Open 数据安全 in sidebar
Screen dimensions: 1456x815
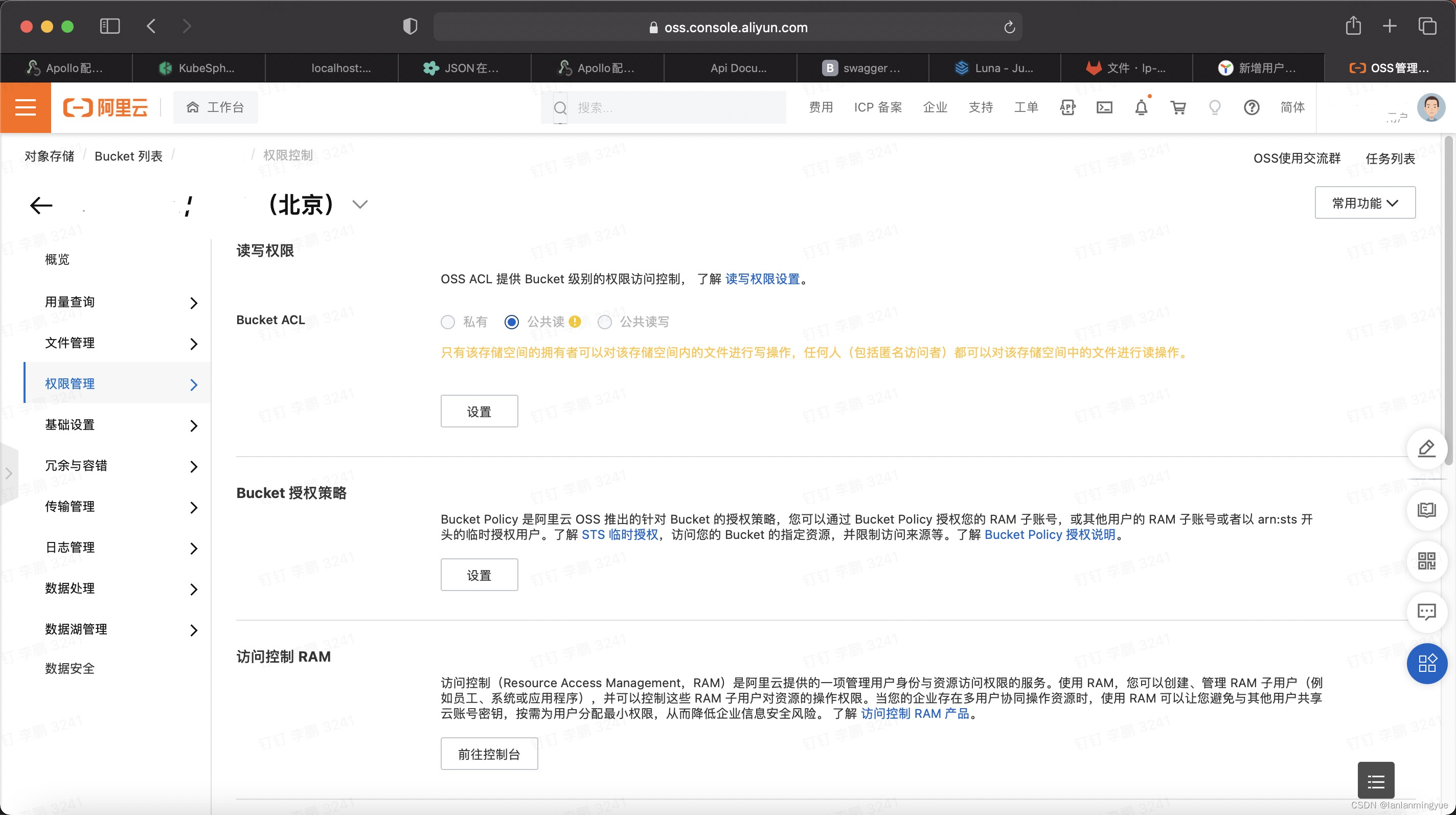pyautogui.click(x=70, y=669)
